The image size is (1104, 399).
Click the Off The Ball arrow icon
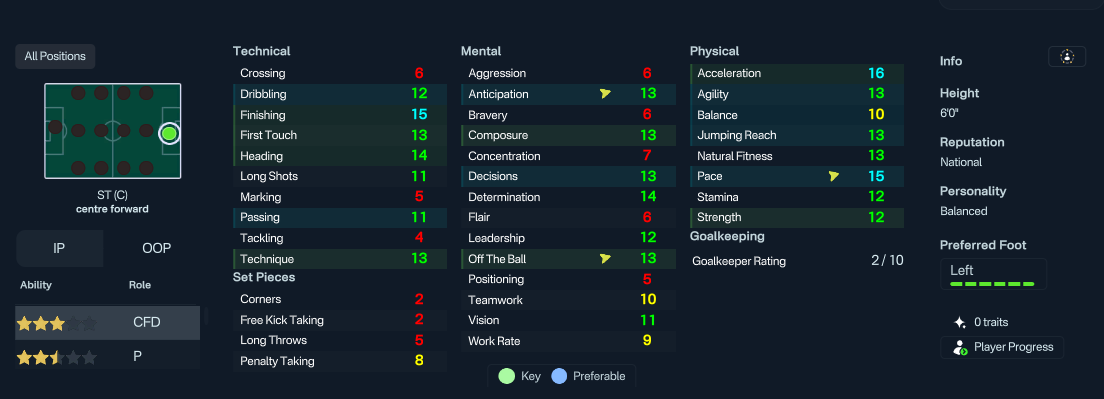click(x=605, y=259)
